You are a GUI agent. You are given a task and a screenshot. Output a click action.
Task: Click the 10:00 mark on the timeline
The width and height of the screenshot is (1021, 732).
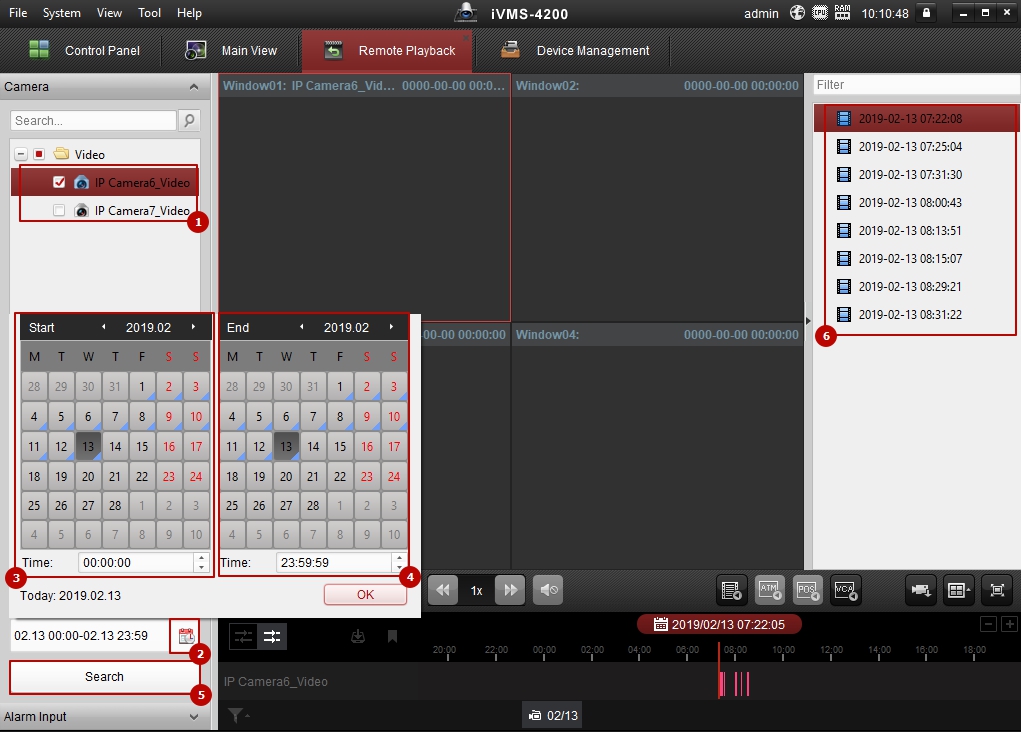(783, 650)
